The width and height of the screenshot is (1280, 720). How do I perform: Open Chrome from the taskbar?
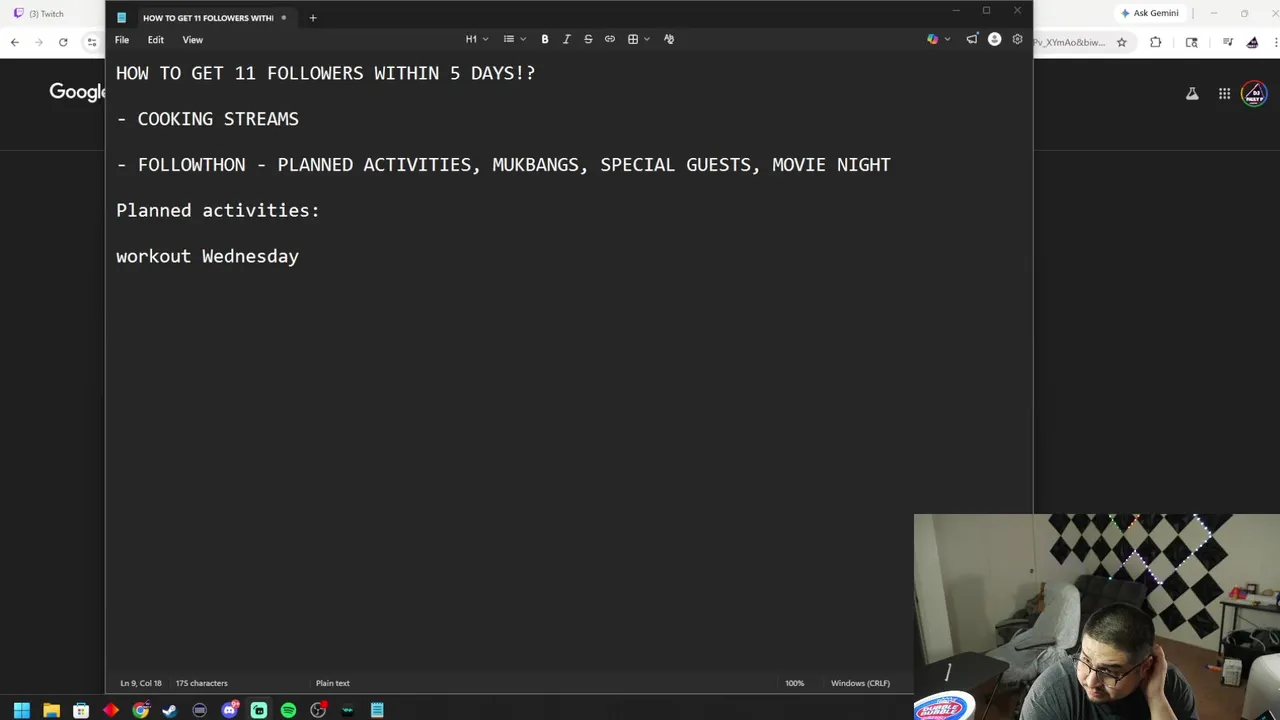[x=140, y=710]
